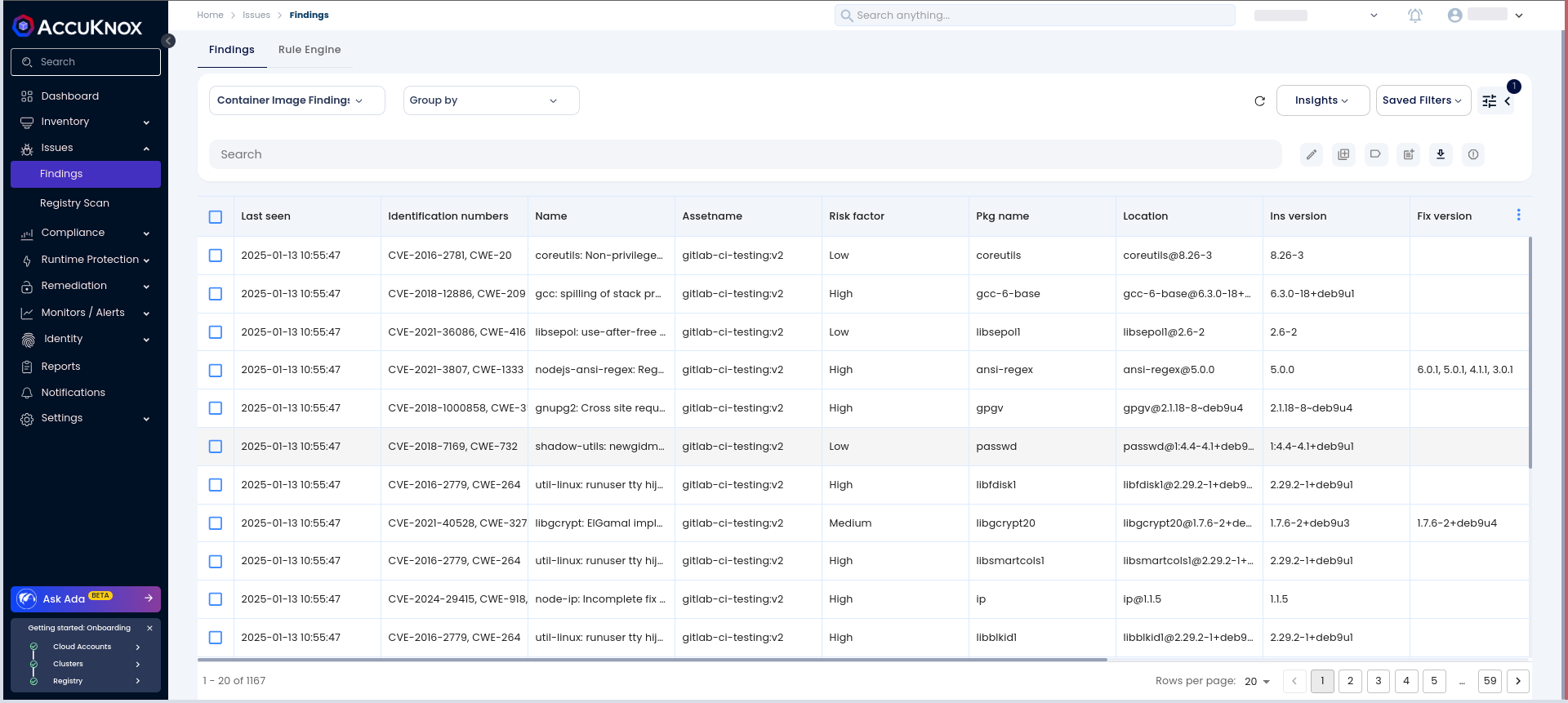Open the filter settings sliders icon

pos(1490,101)
